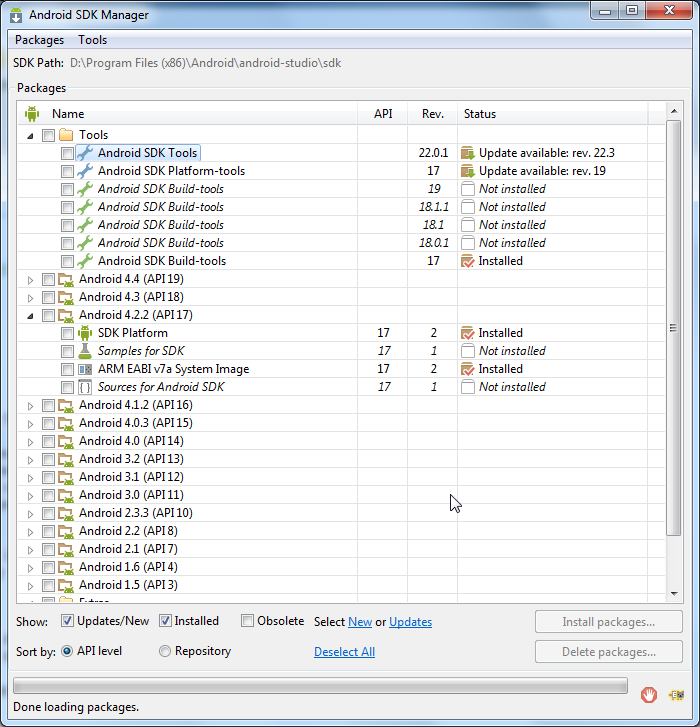Viewport: 700px width, 727px height.
Task: Click the Android 4.3 (API 18) folder icon
Action: (66, 298)
